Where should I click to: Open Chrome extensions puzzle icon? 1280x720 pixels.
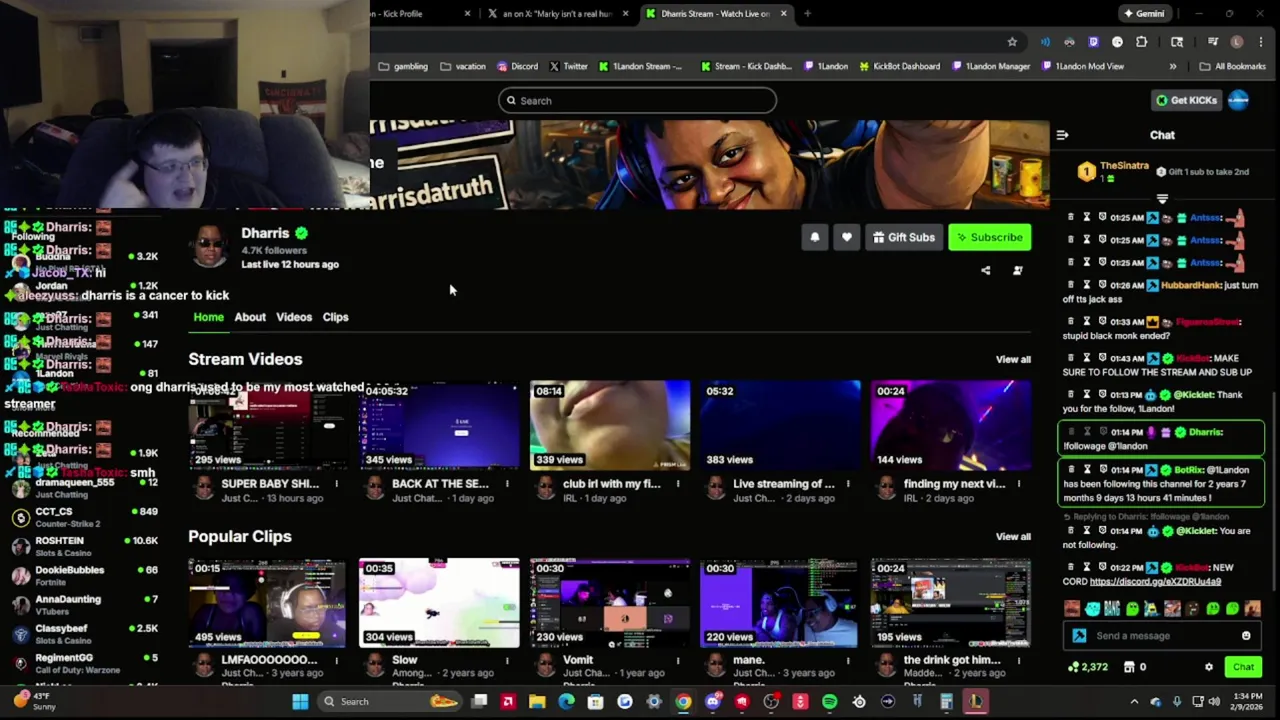1141,42
